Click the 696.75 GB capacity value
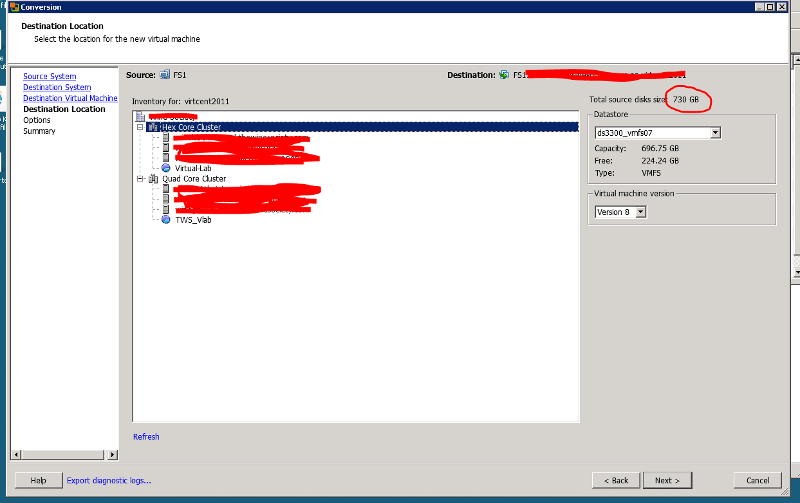Viewport: 800px width, 503px height. click(x=660, y=148)
